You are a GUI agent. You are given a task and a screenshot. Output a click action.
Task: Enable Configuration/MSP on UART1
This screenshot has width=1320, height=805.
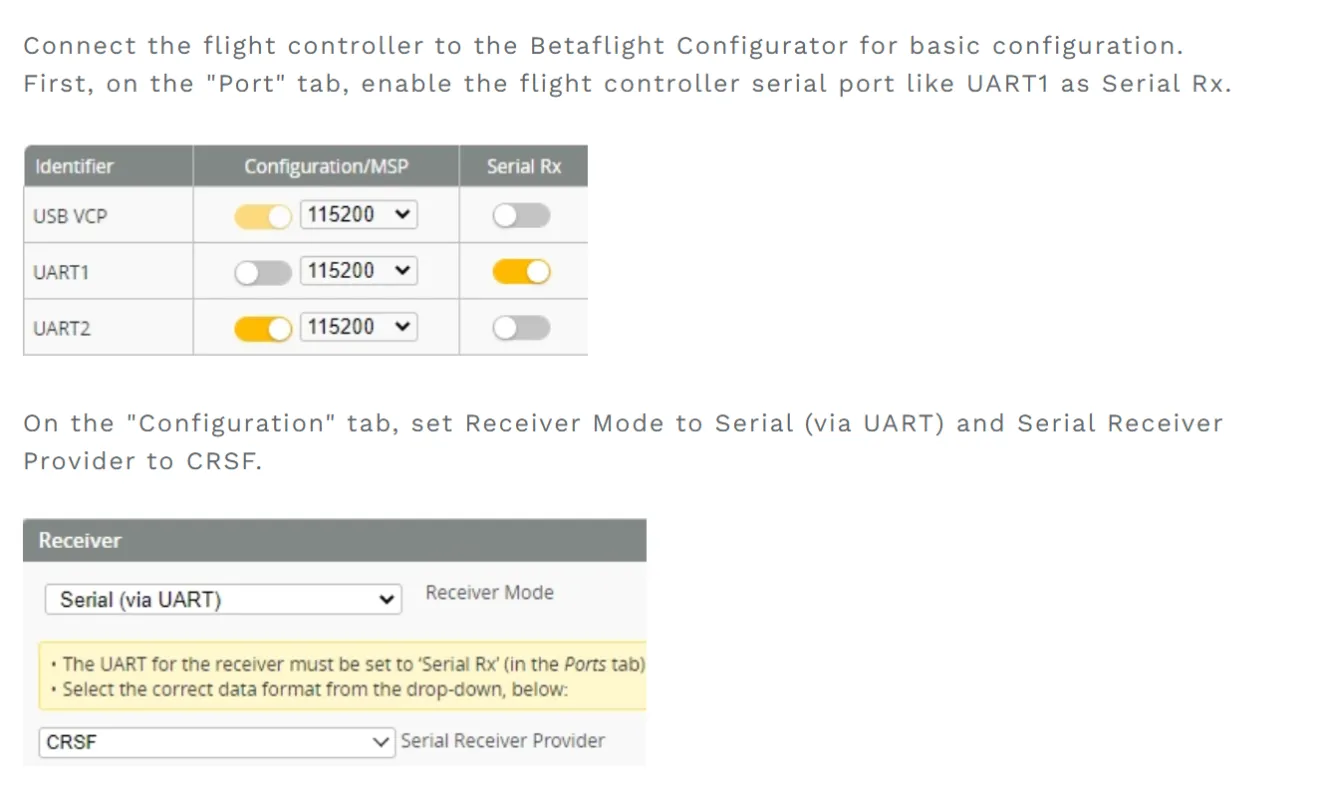pos(262,272)
